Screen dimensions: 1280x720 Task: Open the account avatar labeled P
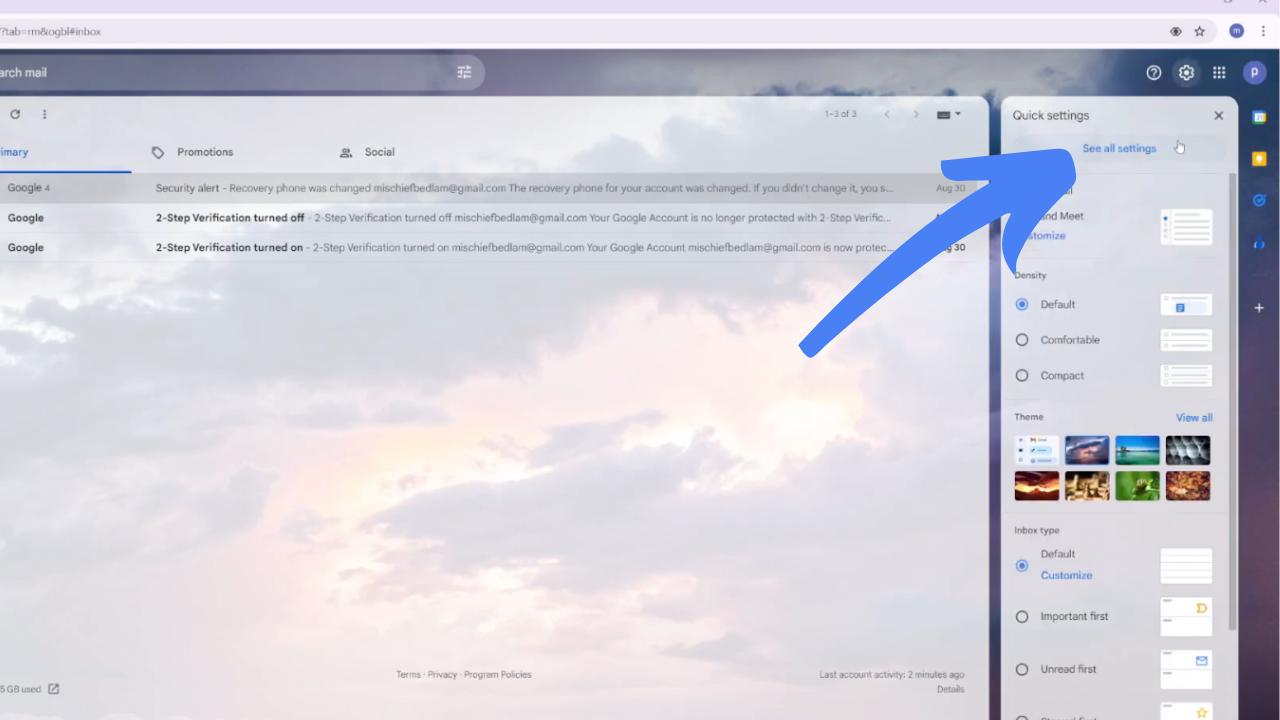tap(1254, 72)
